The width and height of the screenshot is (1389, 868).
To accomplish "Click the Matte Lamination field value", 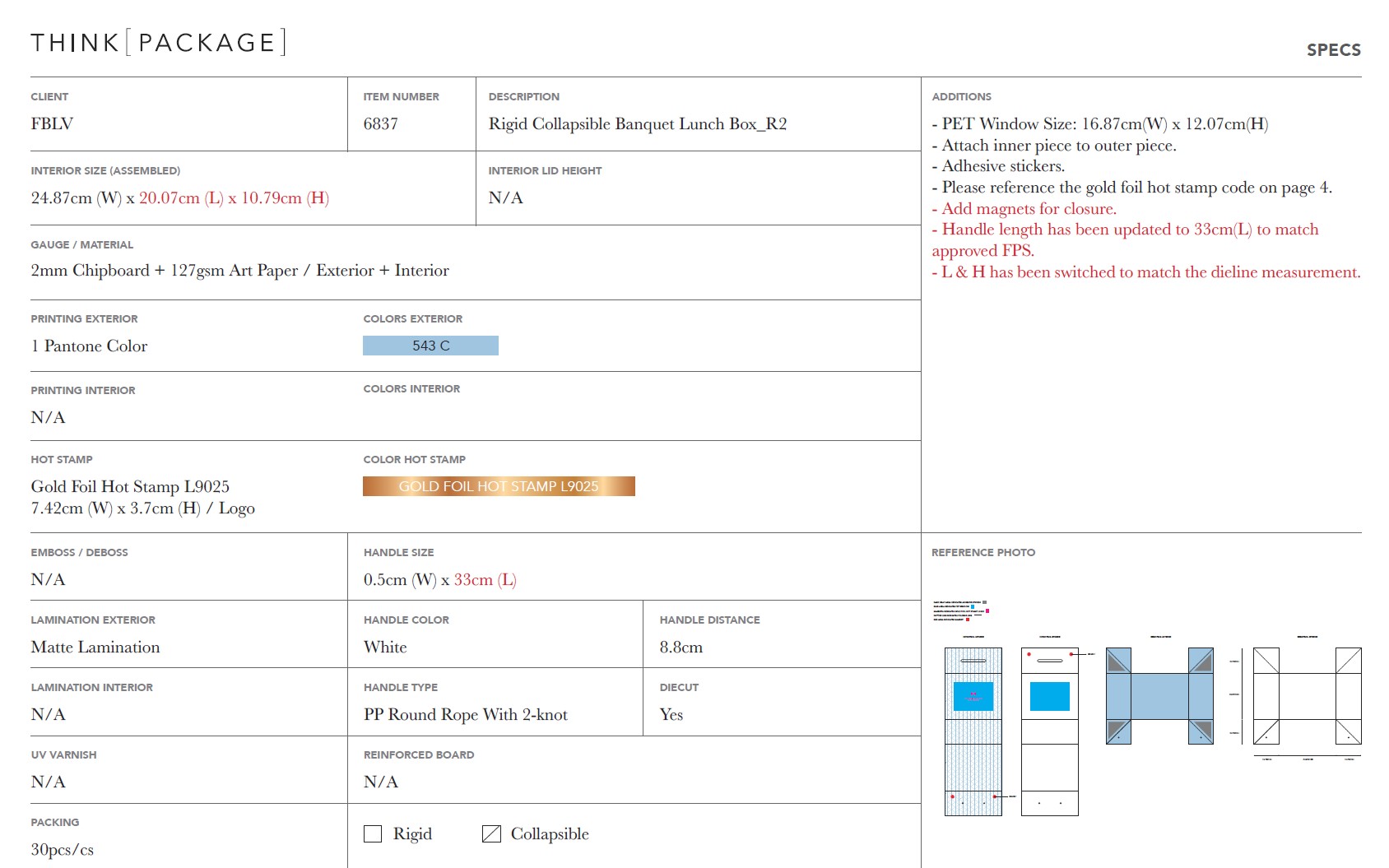I will pos(95,648).
